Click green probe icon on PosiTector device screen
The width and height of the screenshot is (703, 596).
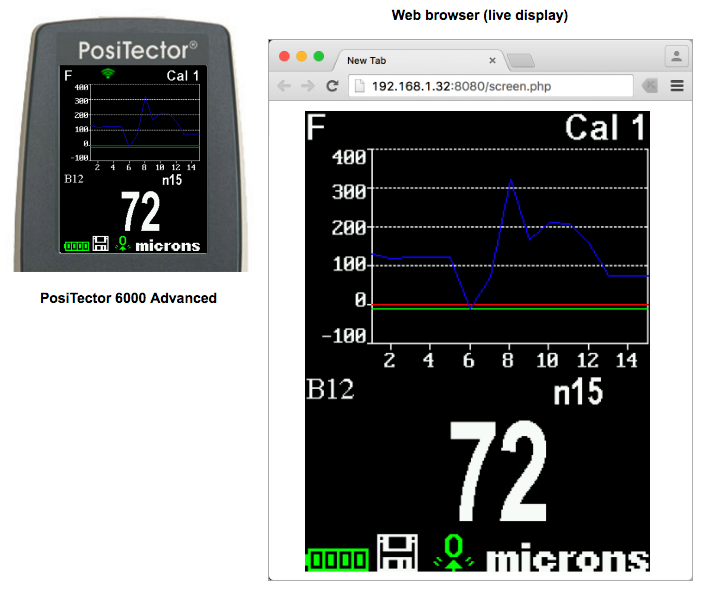pos(122,243)
